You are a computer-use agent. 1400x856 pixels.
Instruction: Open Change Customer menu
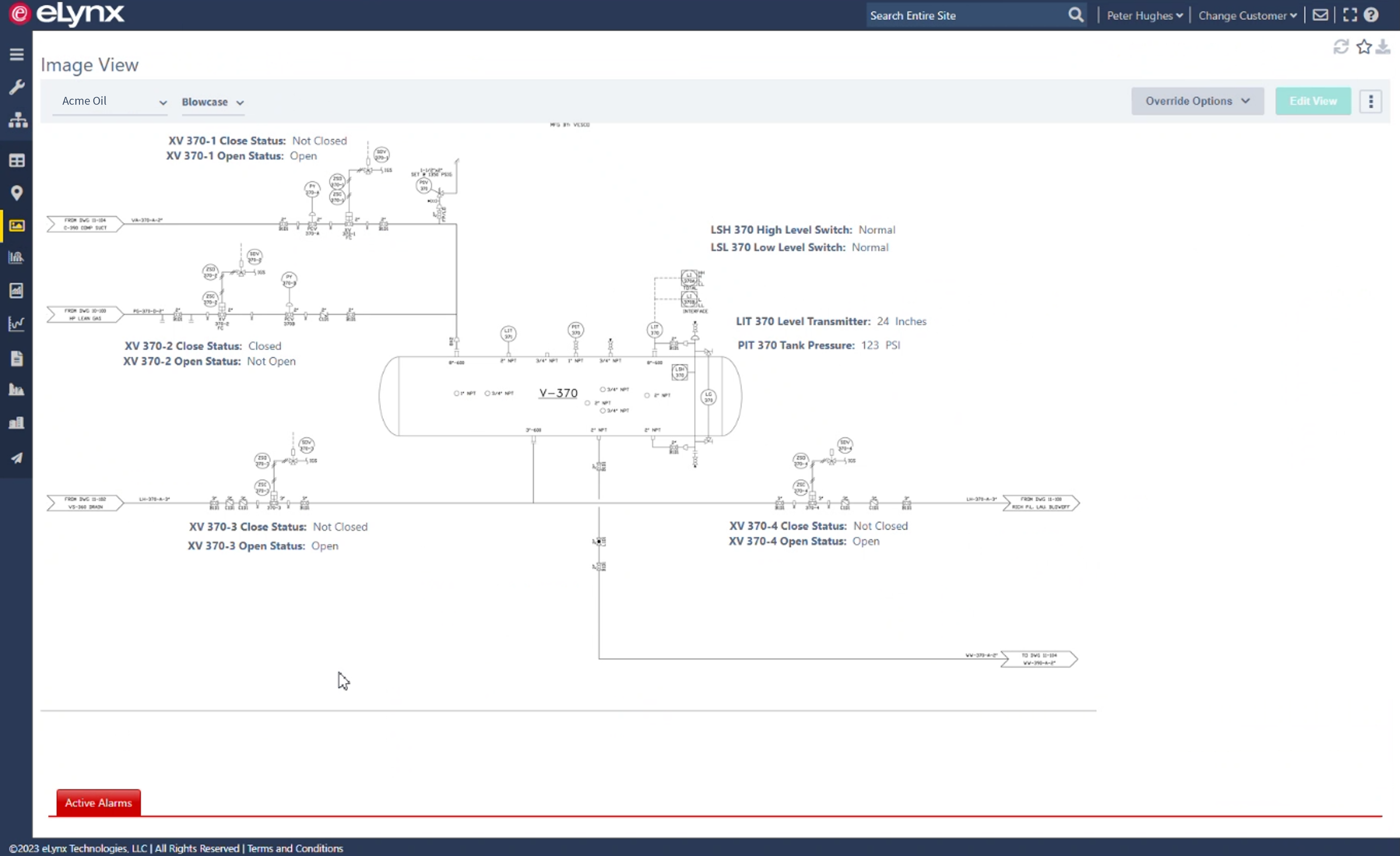(x=1247, y=16)
